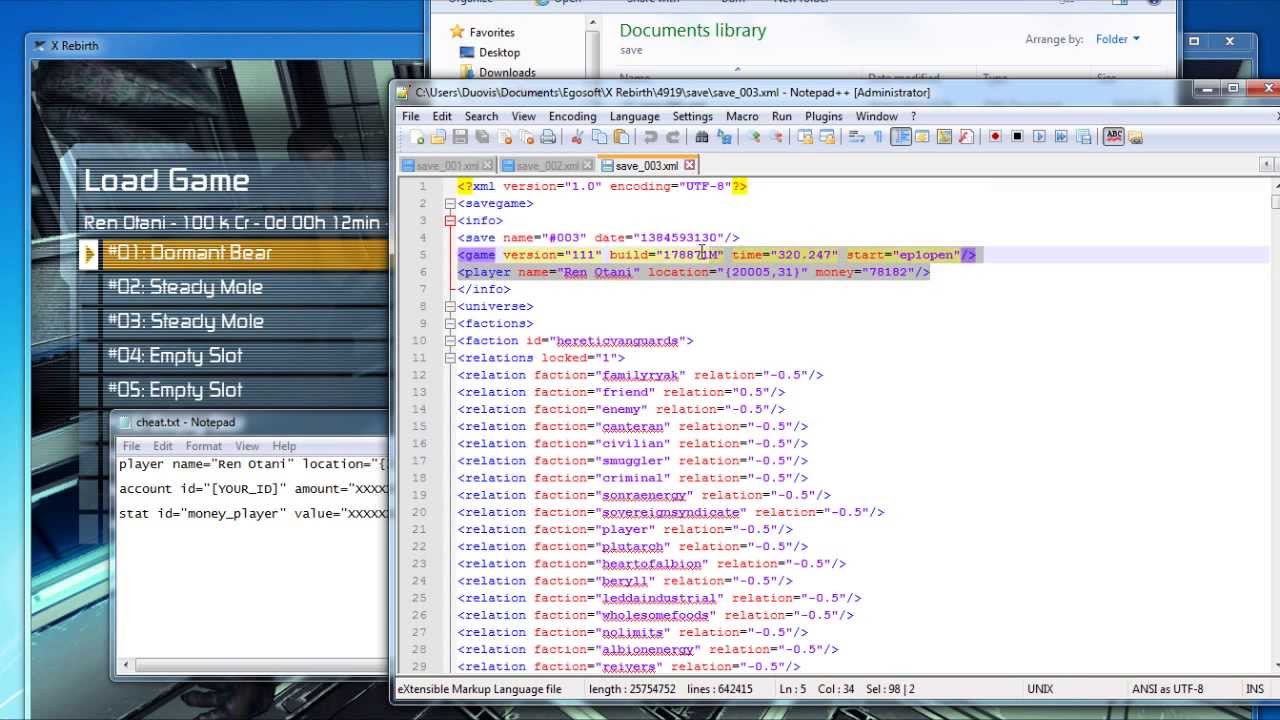Save the recorded macro icon
Image resolution: width=1280 pixels, height=720 pixels.
click(1083, 137)
